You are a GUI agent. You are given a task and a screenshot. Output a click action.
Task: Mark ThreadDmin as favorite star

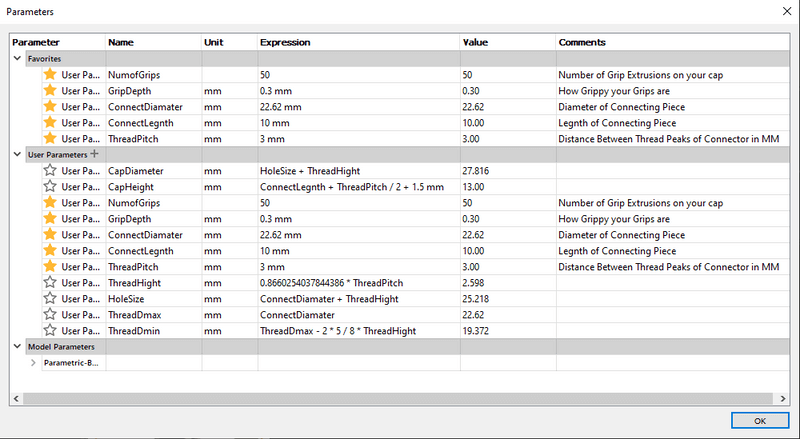click(x=49, y=330)
